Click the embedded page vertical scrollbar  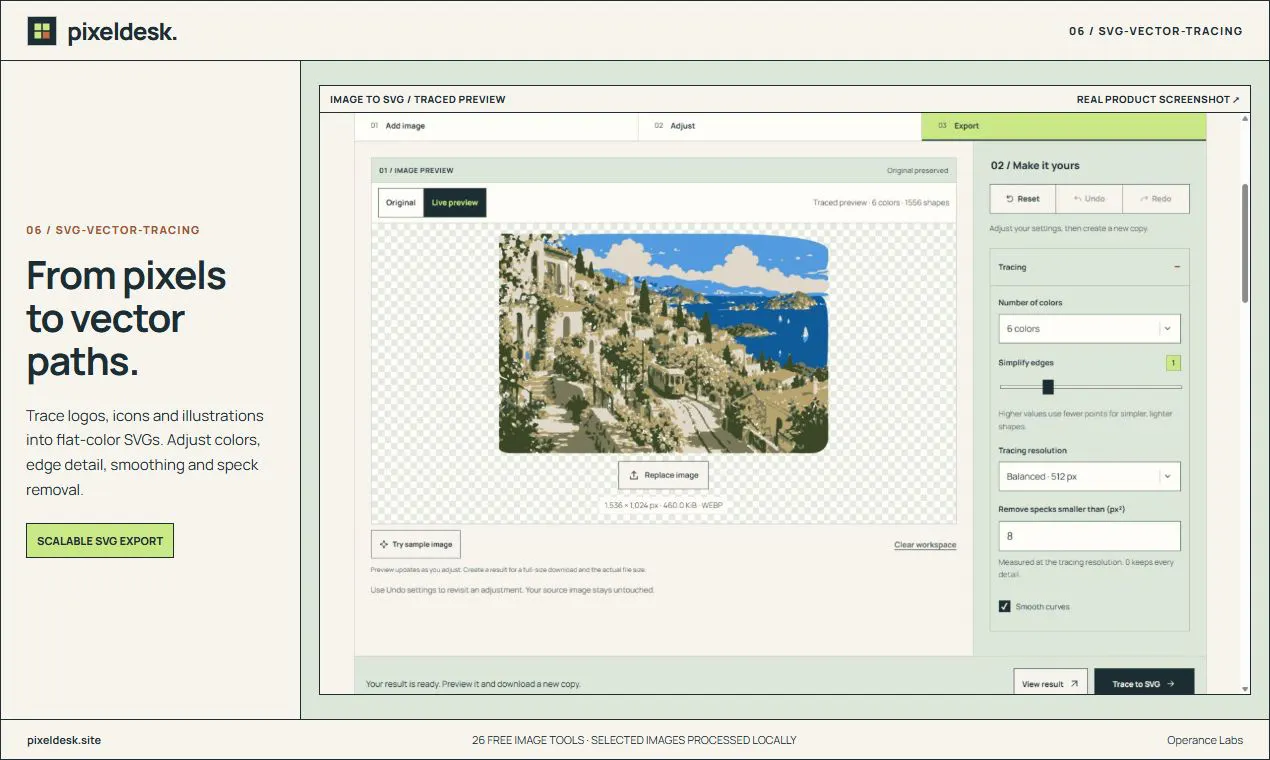(1245, 243)
